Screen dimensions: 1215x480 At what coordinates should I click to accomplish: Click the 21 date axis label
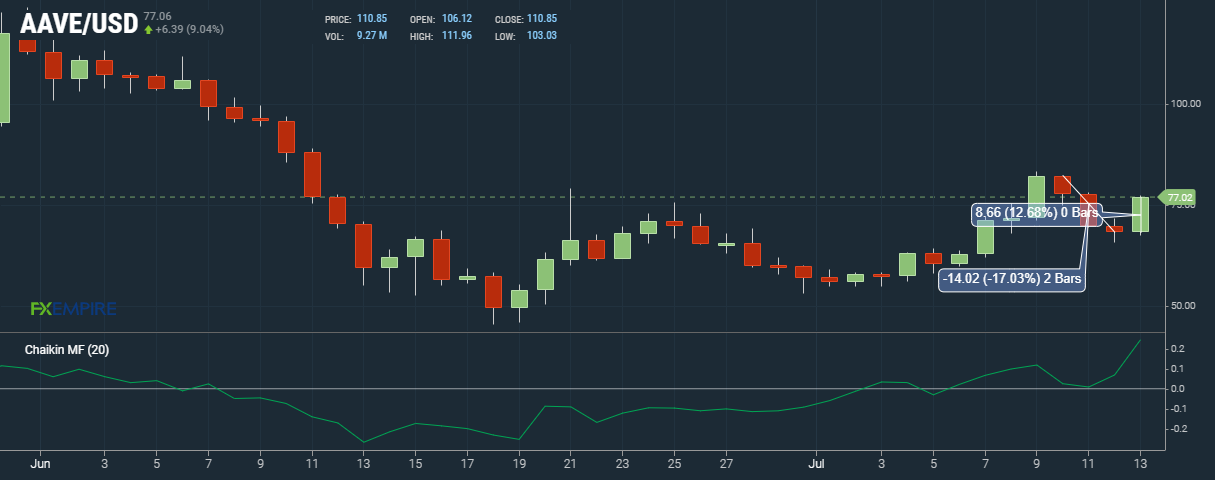coord(571,464)
